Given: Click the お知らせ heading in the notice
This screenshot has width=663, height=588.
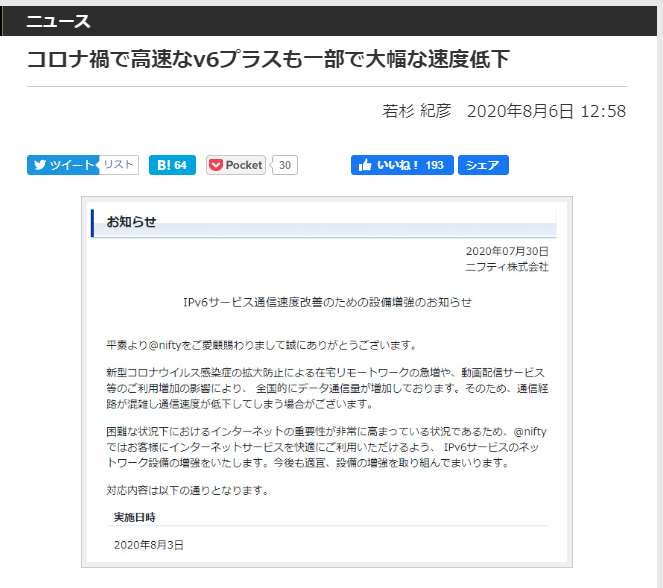Looking at the screenshot, I should [x=132, y=222].
